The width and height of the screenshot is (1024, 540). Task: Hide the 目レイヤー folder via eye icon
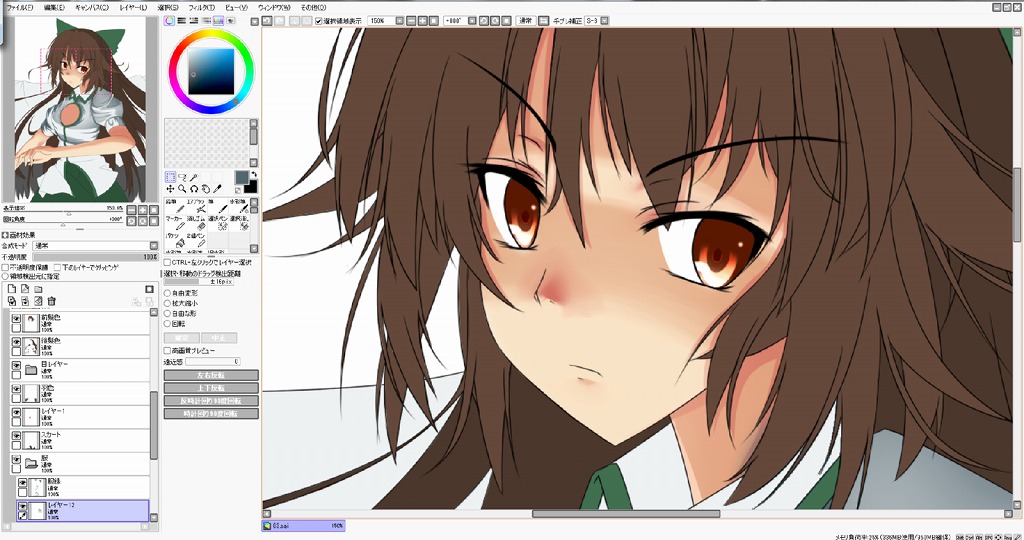16,366
